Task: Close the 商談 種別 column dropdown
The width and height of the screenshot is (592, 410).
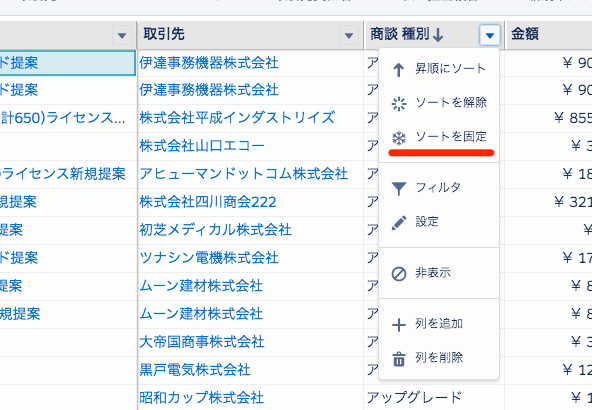Action: pos(490,35)
